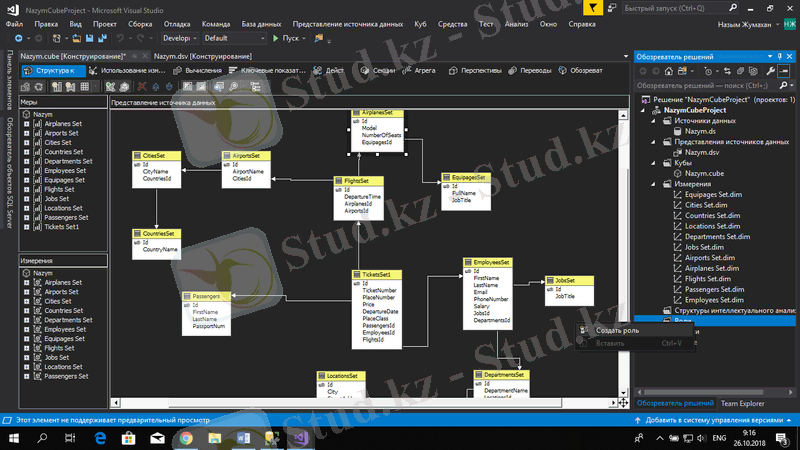Click Sync with Active Document icon

tap(727, 71)
